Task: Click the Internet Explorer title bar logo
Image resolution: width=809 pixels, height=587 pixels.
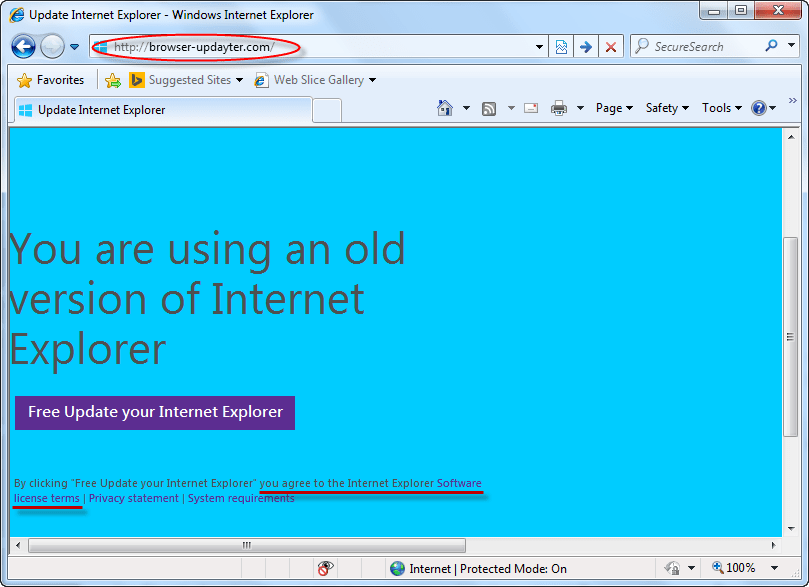Action: [x=17, y=14]
